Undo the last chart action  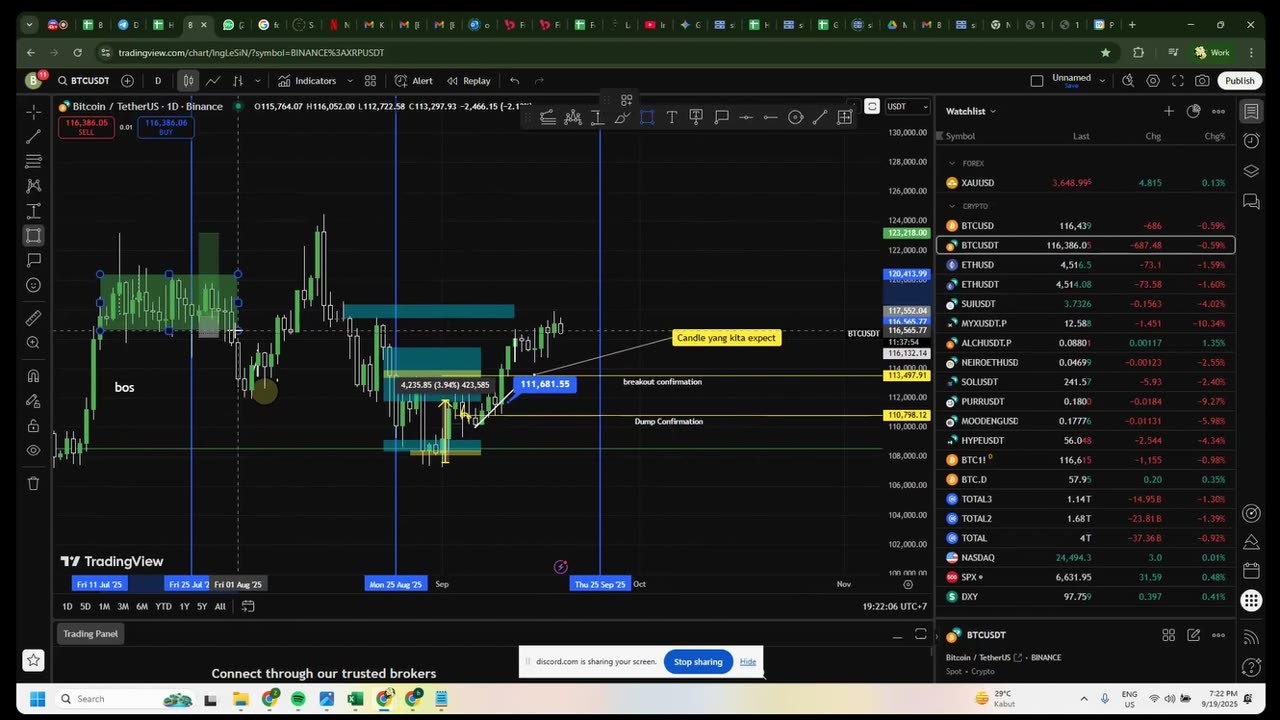coord(514,81)
